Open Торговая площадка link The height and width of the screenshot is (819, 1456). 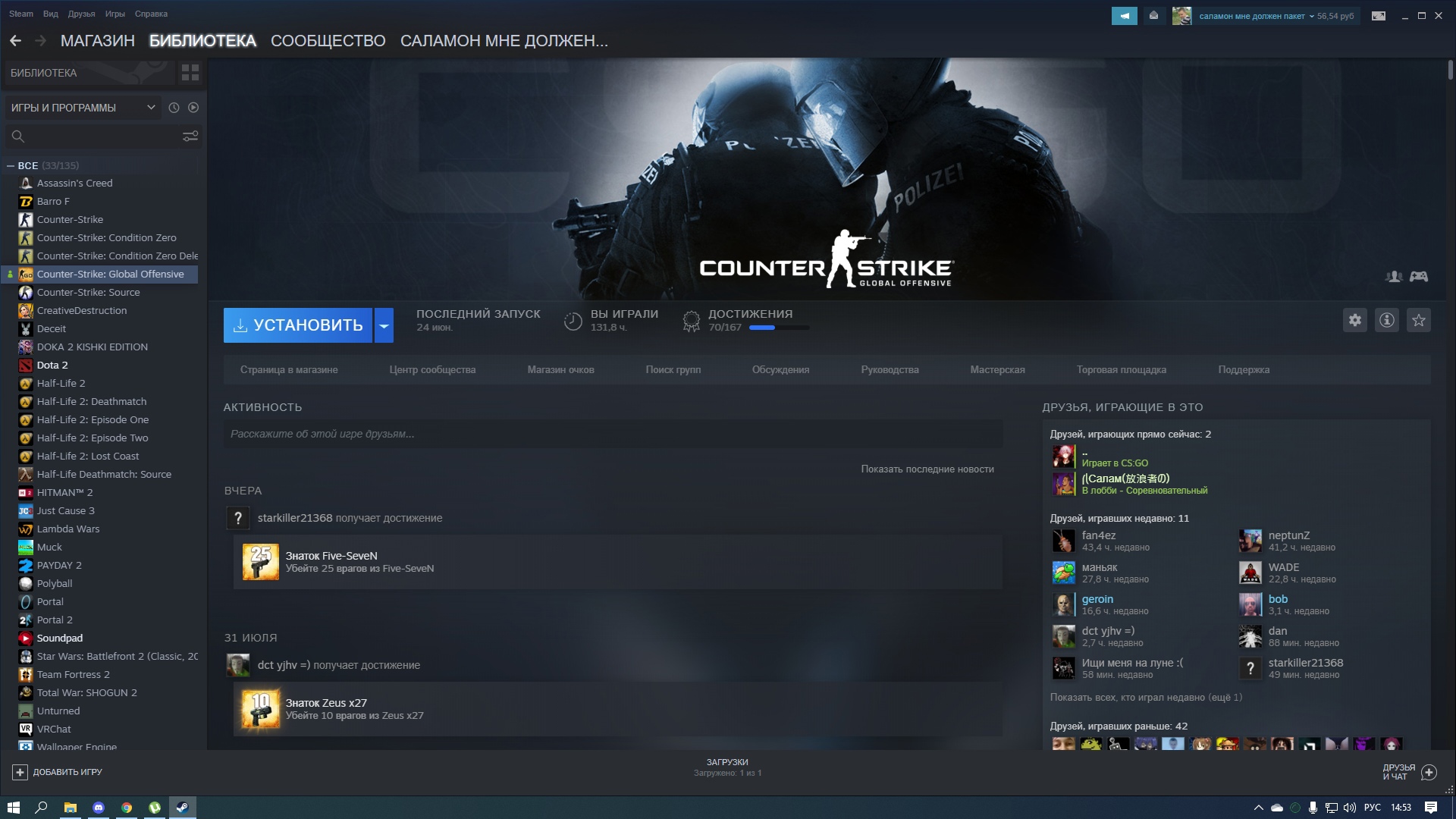[1122, 370]
